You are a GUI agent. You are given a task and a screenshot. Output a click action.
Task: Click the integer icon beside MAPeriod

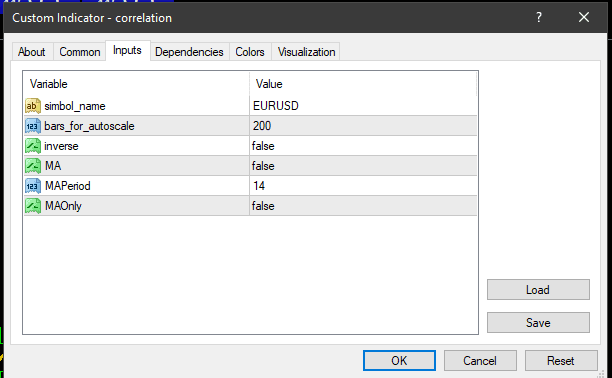tap(33, 186)
